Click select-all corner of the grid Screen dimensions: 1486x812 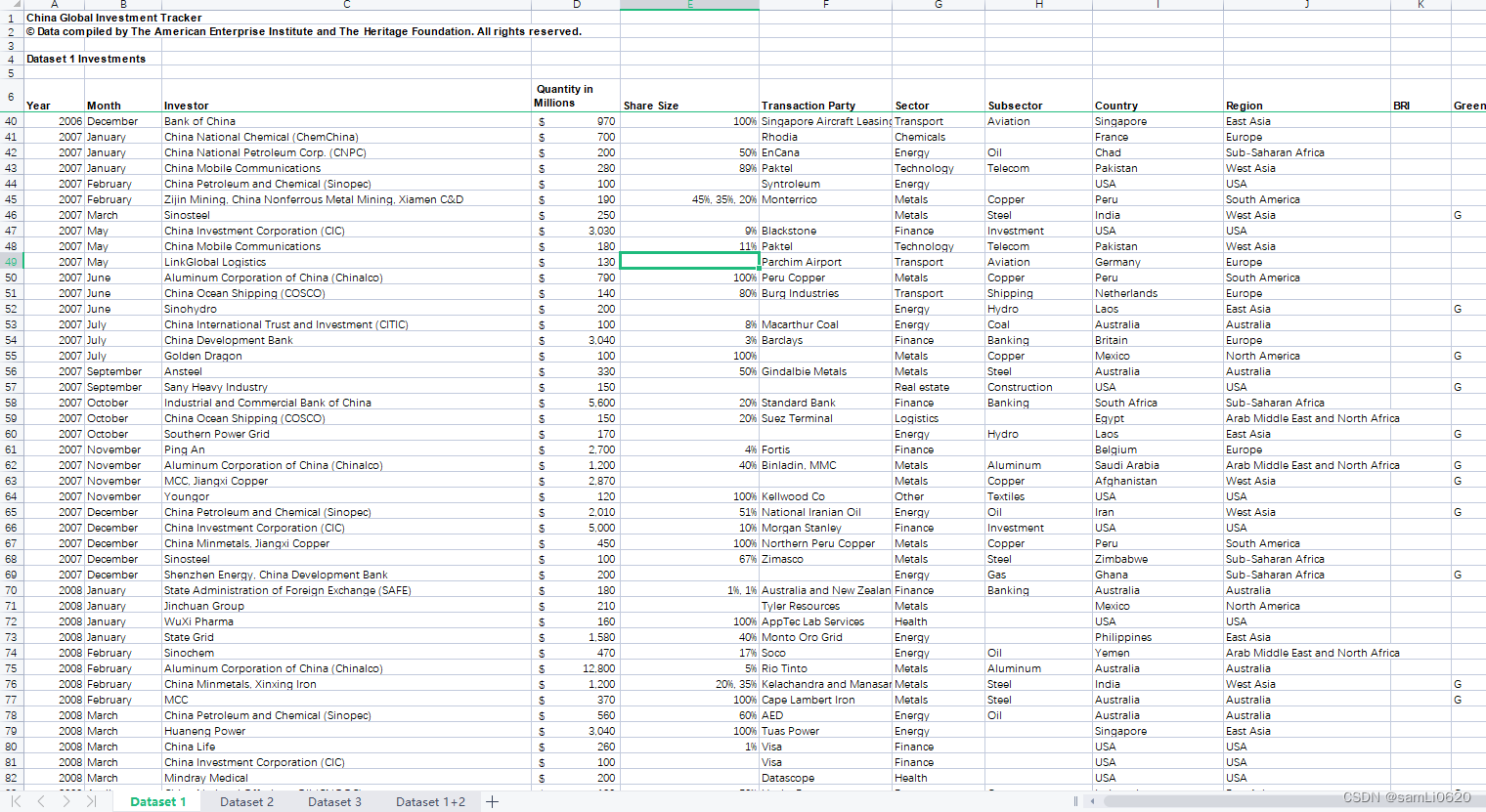point(11,5)
